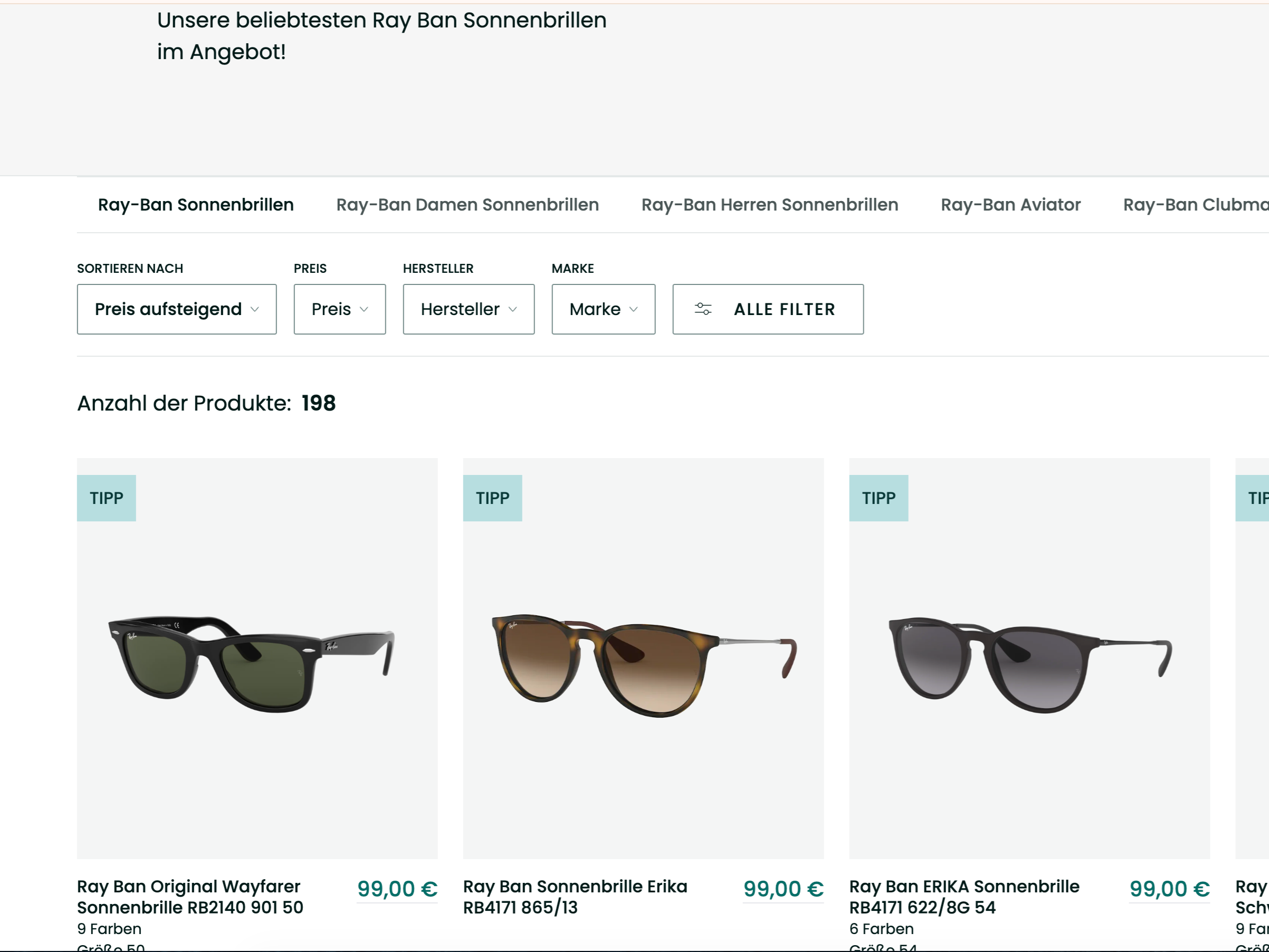Click the '9 Farben' text under Original Wayfarer

pyautogui.click(x=109, y=928)
